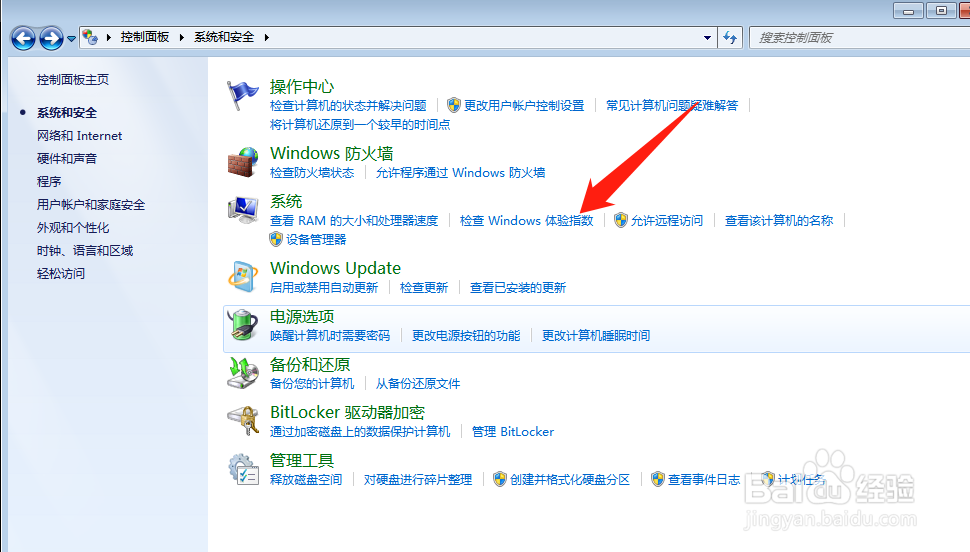Image resolution: width=970 pixels, height=552 pixels.
Task: Open 常见计算机问题疑难解答 link
Action: coord(672,106)
